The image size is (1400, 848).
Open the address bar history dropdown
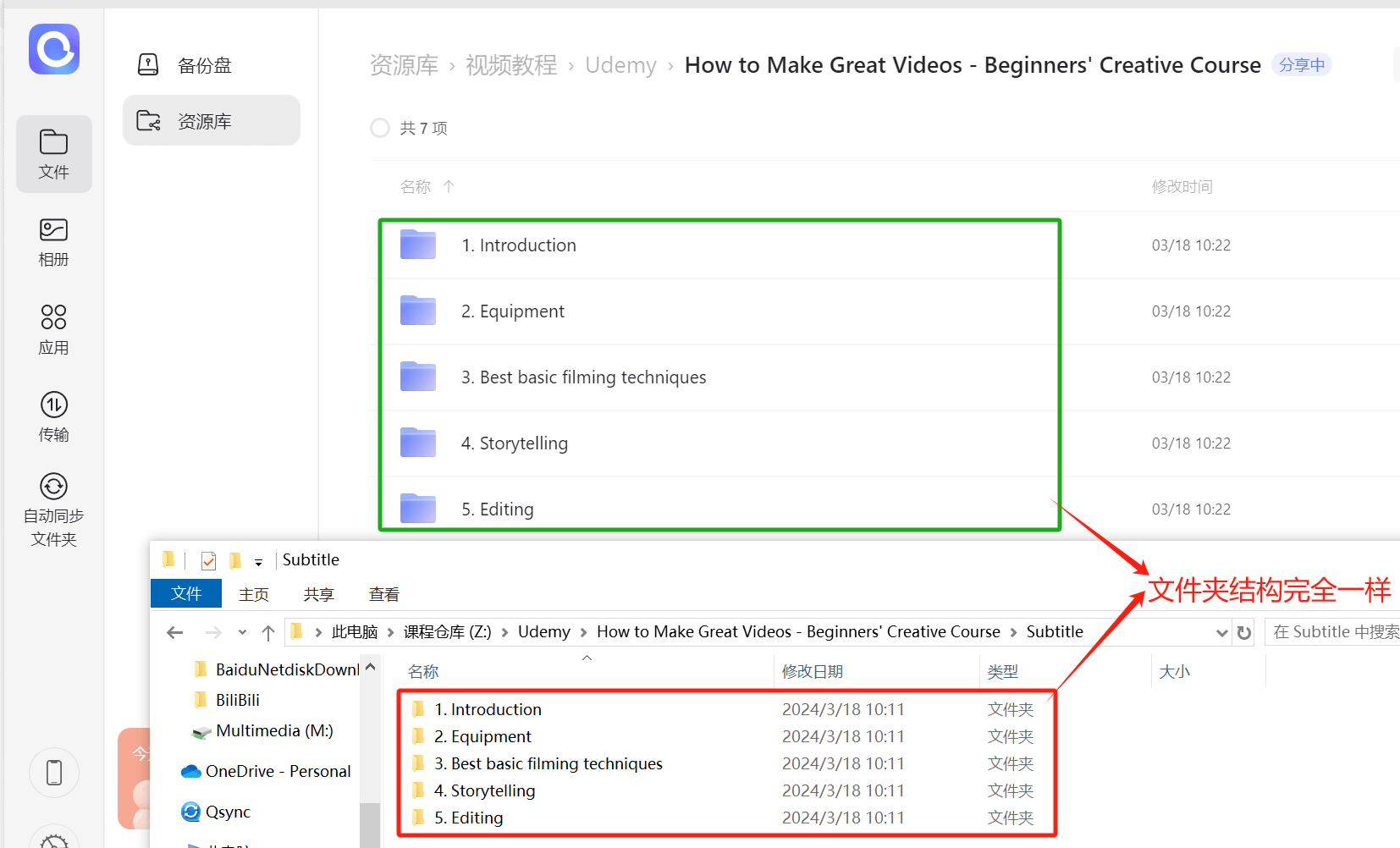pyautogui.click(x=1221, y=632)
